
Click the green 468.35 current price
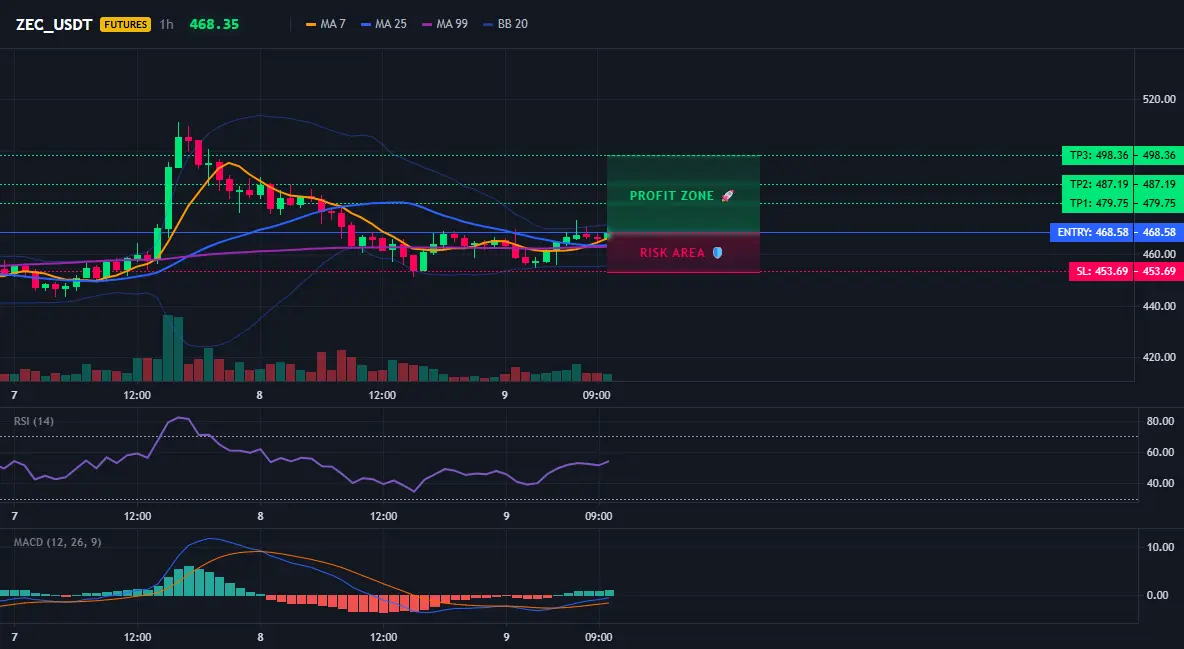(x=214, y=24)
